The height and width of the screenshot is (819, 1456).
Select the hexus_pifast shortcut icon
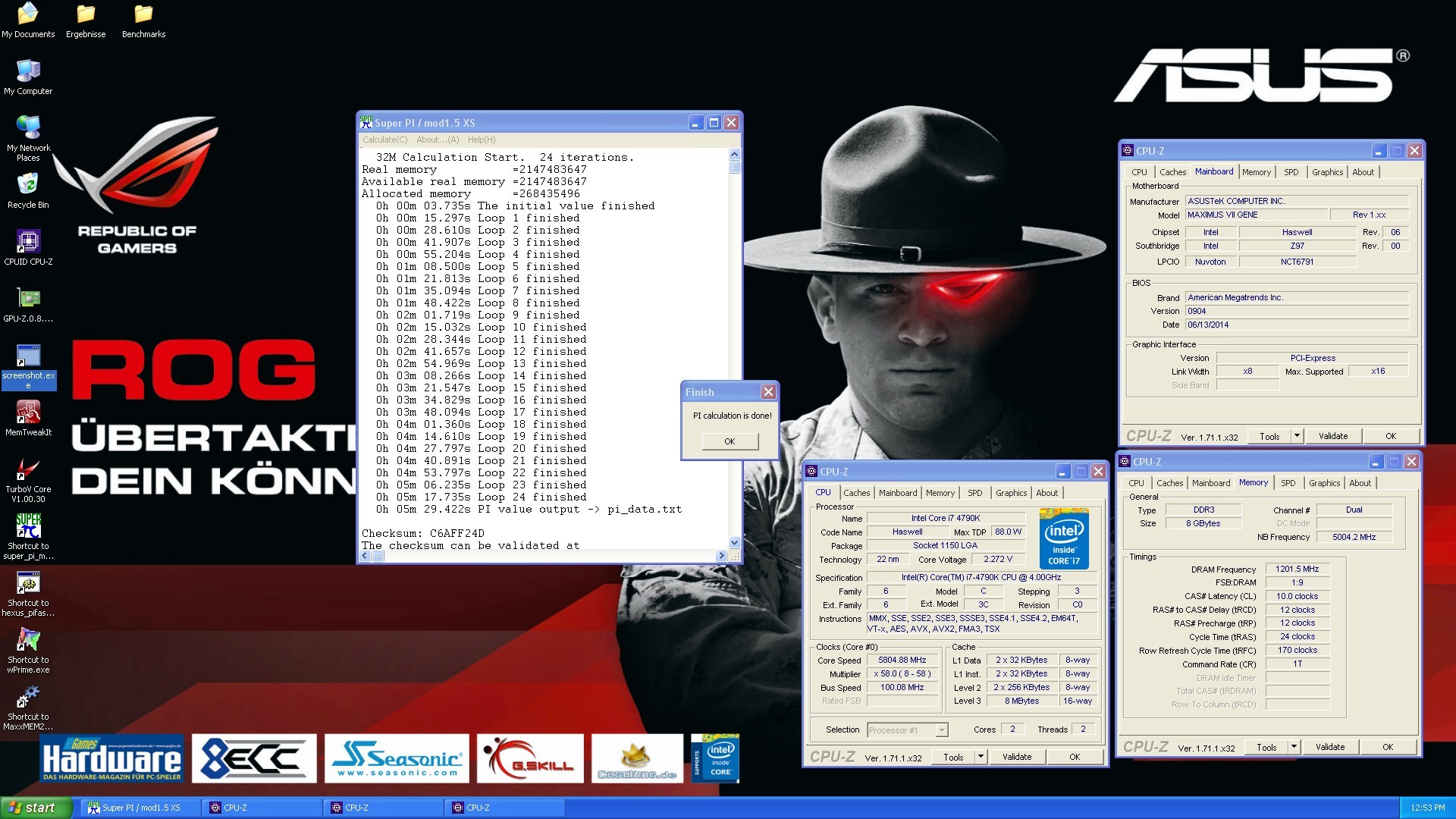(x=28, y=594)
